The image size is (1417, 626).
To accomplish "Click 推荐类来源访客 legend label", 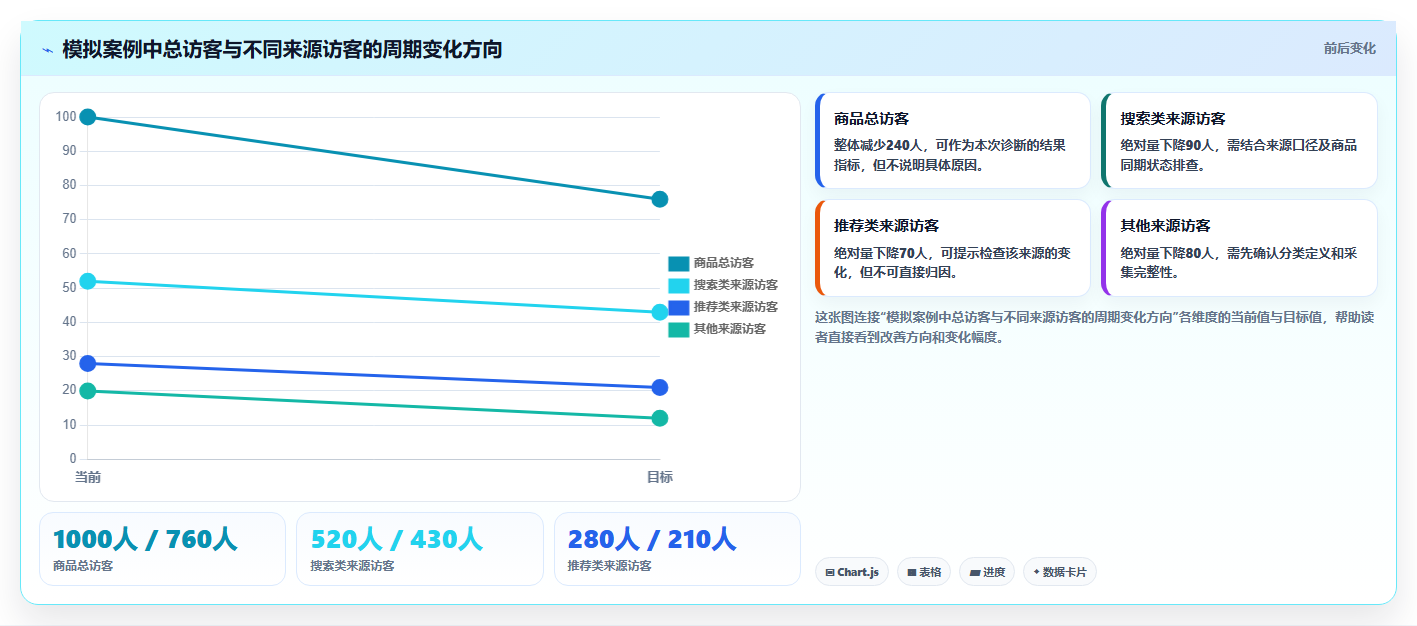I will coord(736,307).
